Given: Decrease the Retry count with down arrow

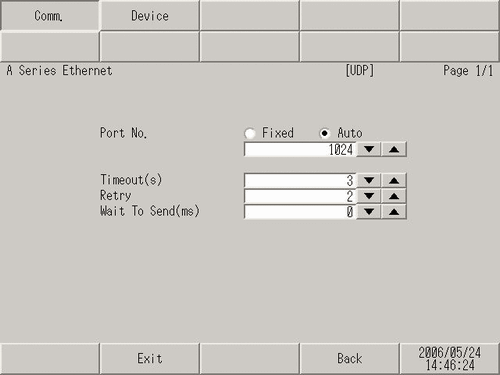Looking at the screenshot, I should click(369, 196).
